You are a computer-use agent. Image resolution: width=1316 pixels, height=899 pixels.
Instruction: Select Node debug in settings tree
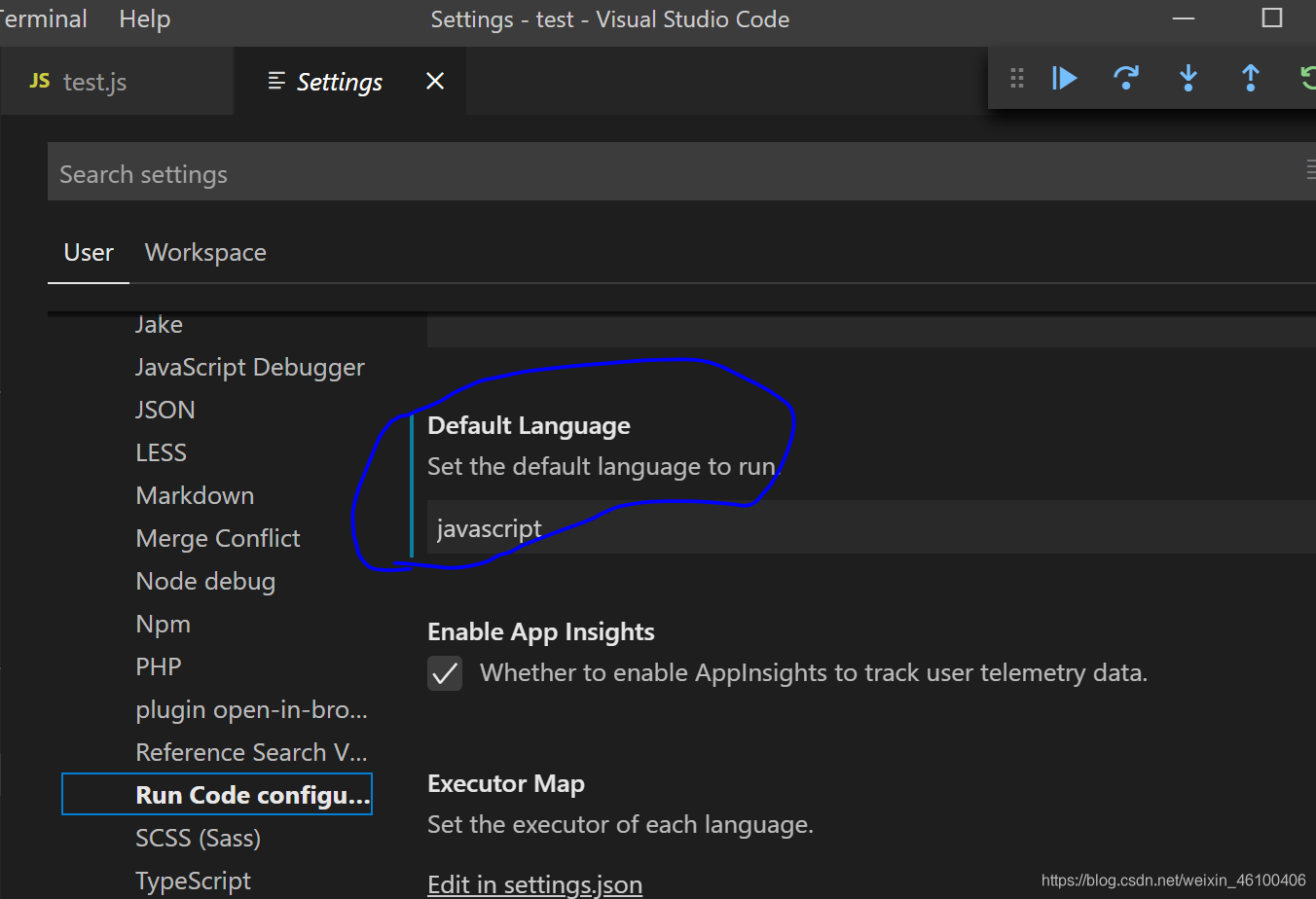pyautogui.click(x=205, y=581)
